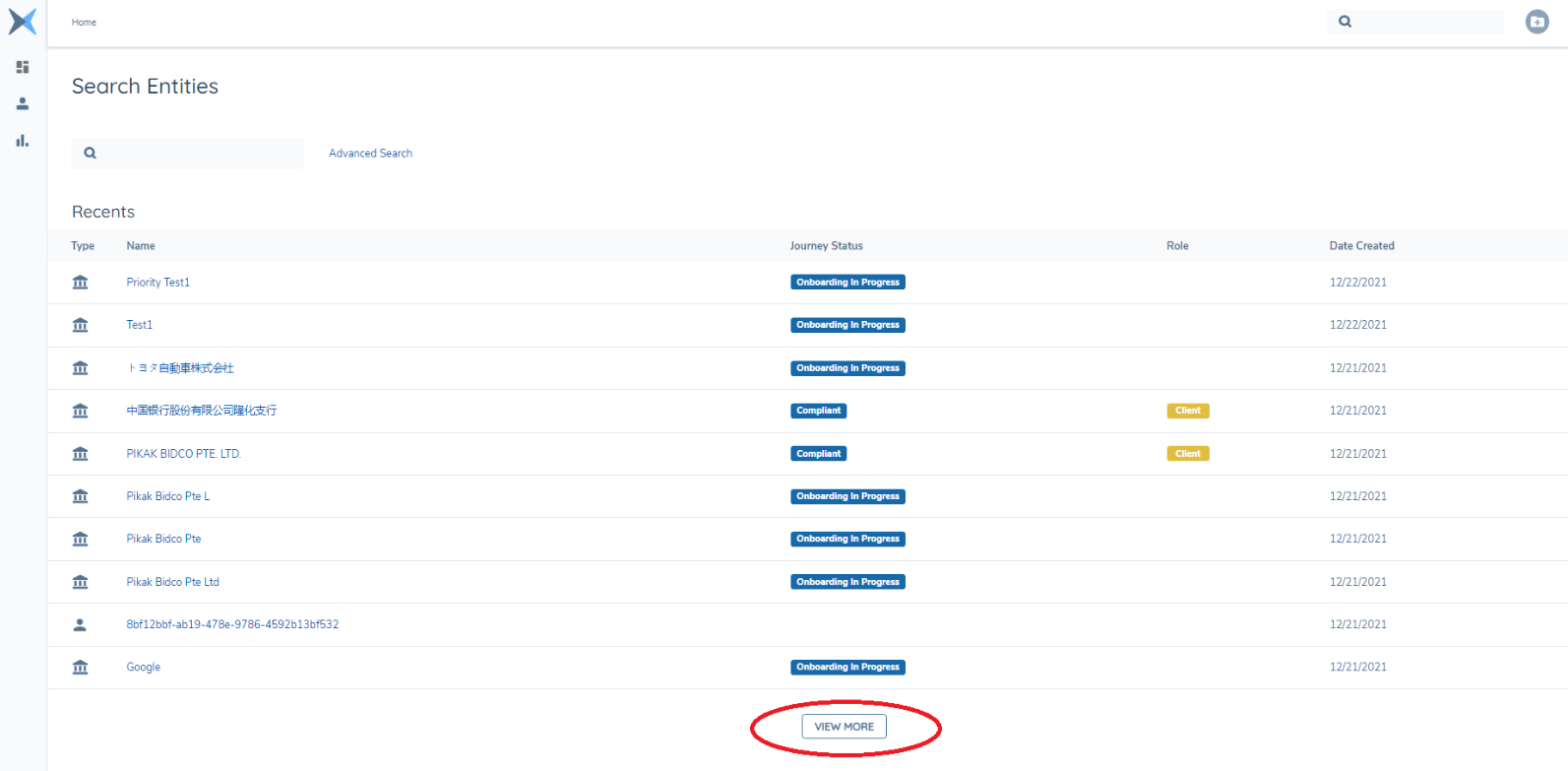Open the PIKAK BIDCO PTE. LTD. entity
Screen dimensions: 1568x771
(183, 454)
